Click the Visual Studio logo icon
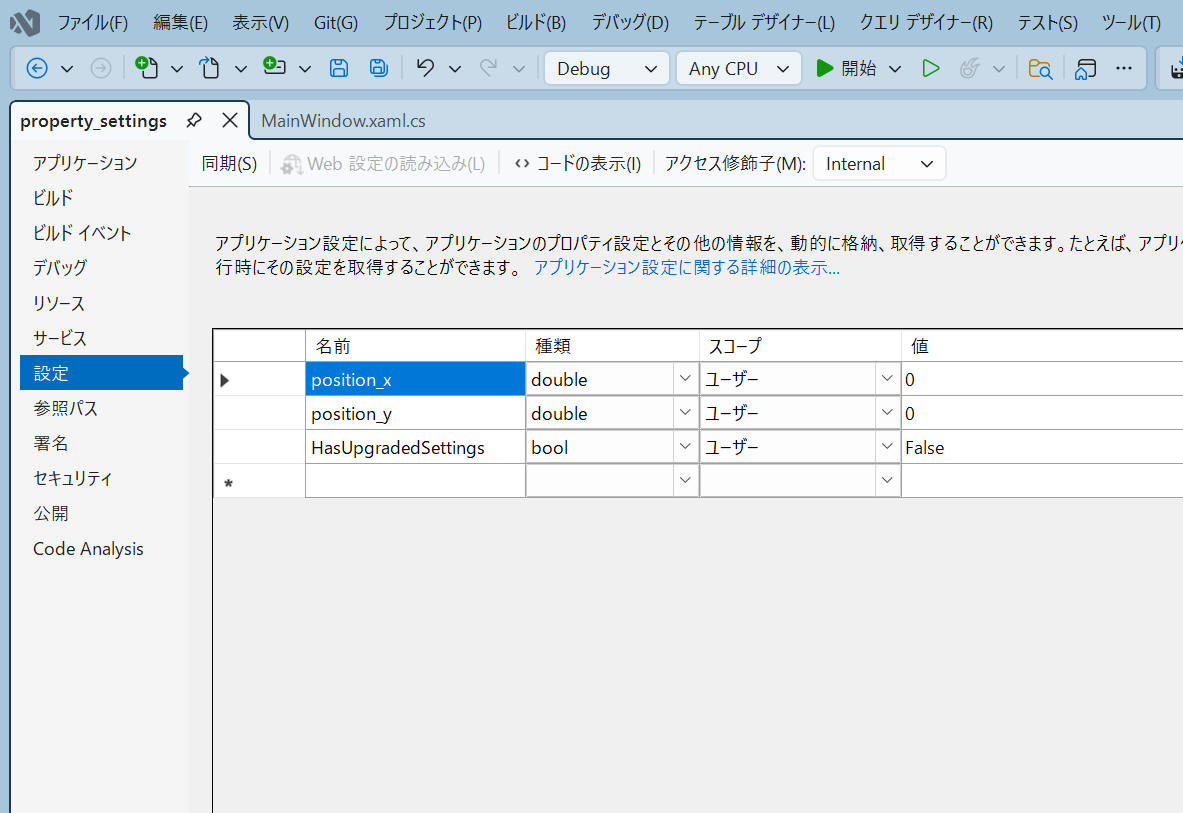 point(25,23)
